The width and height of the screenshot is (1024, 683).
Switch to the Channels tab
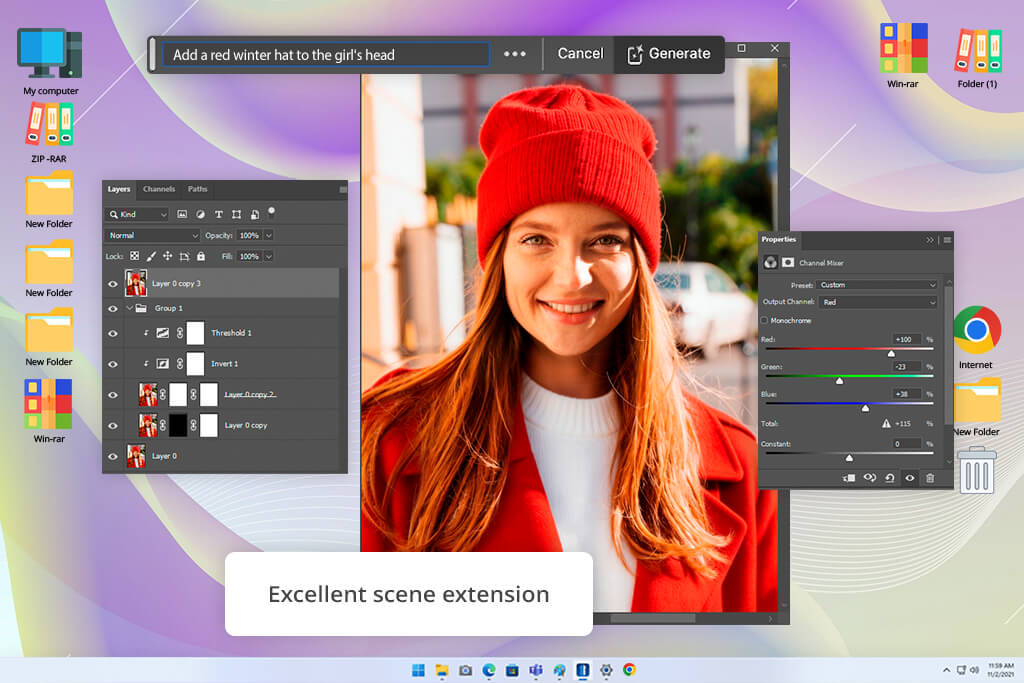pyautogui.click(x=159, y=189)
